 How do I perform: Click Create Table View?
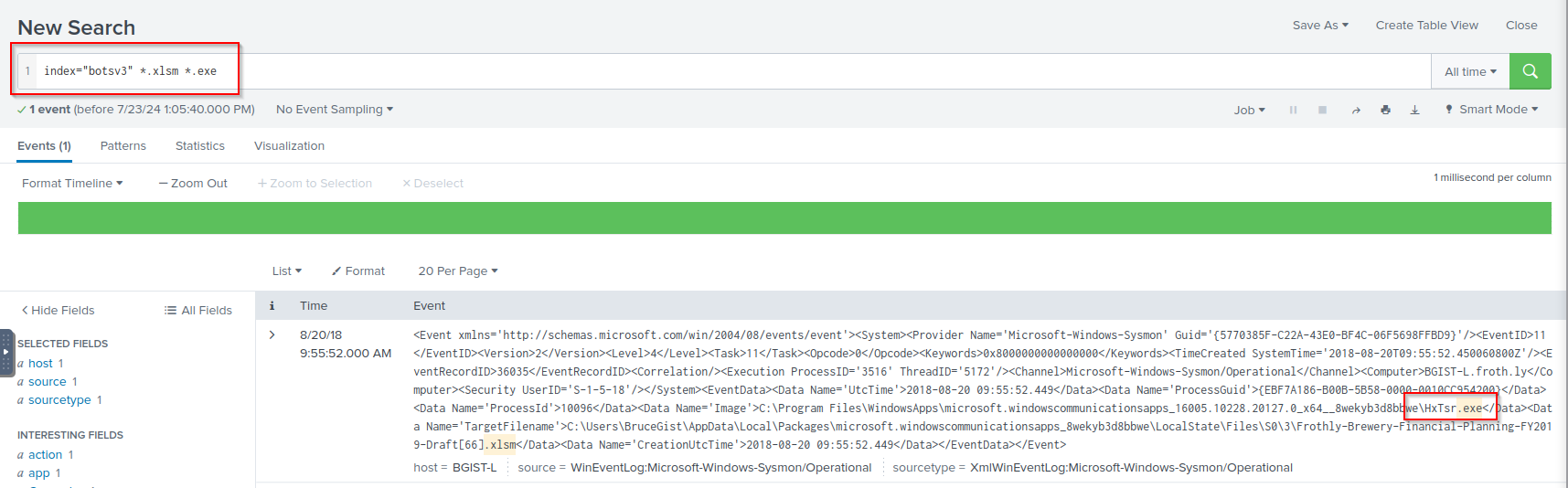(1426, 26)
